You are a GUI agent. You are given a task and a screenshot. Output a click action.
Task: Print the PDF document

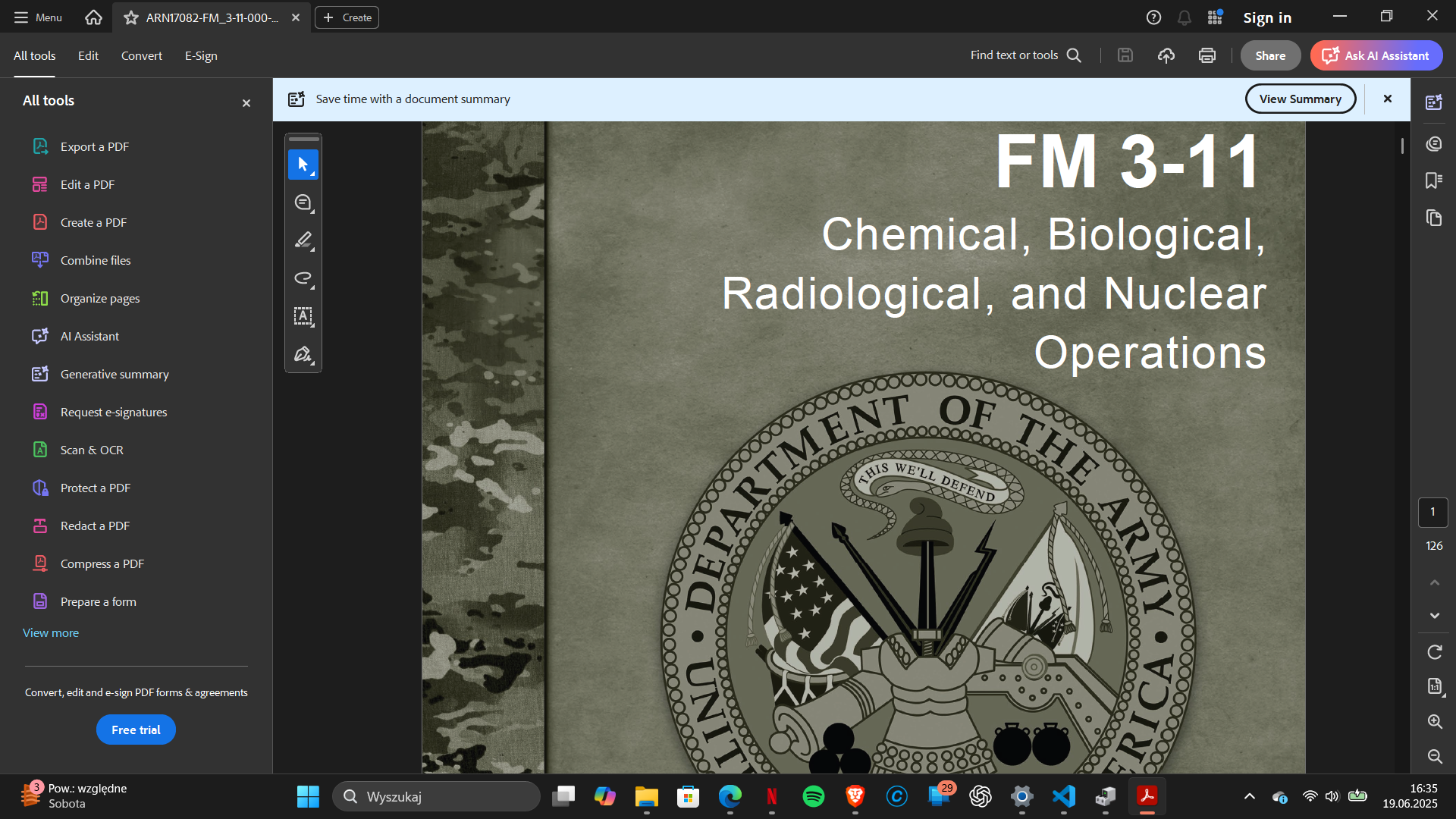[x=1207, y=55]
